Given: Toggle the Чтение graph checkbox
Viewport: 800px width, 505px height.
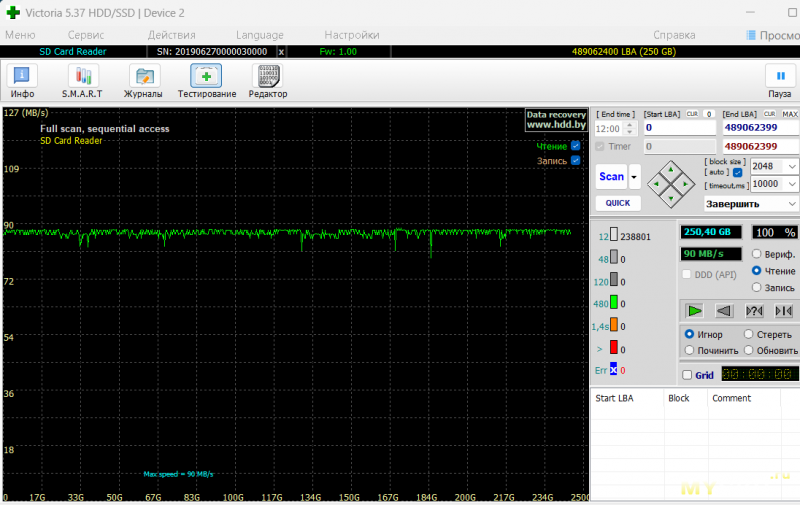Looking at the screenshot, I should 576,145.
